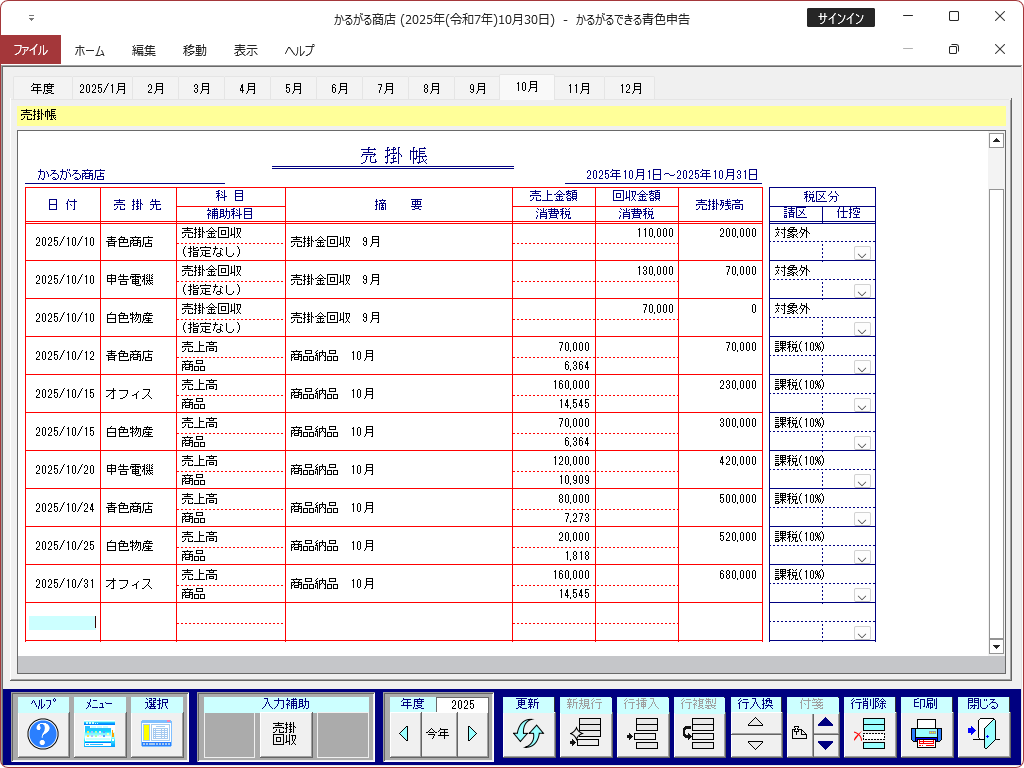This screenshot has width=1024, height=768.
Task: Click the 閉じる exit door icon
Action: tap(983, 735)
